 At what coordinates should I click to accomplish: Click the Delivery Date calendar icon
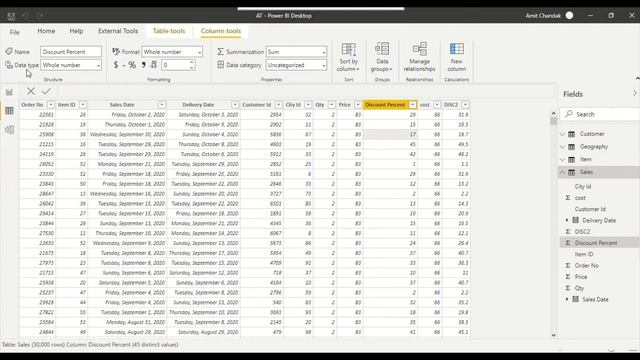(576, 220)
